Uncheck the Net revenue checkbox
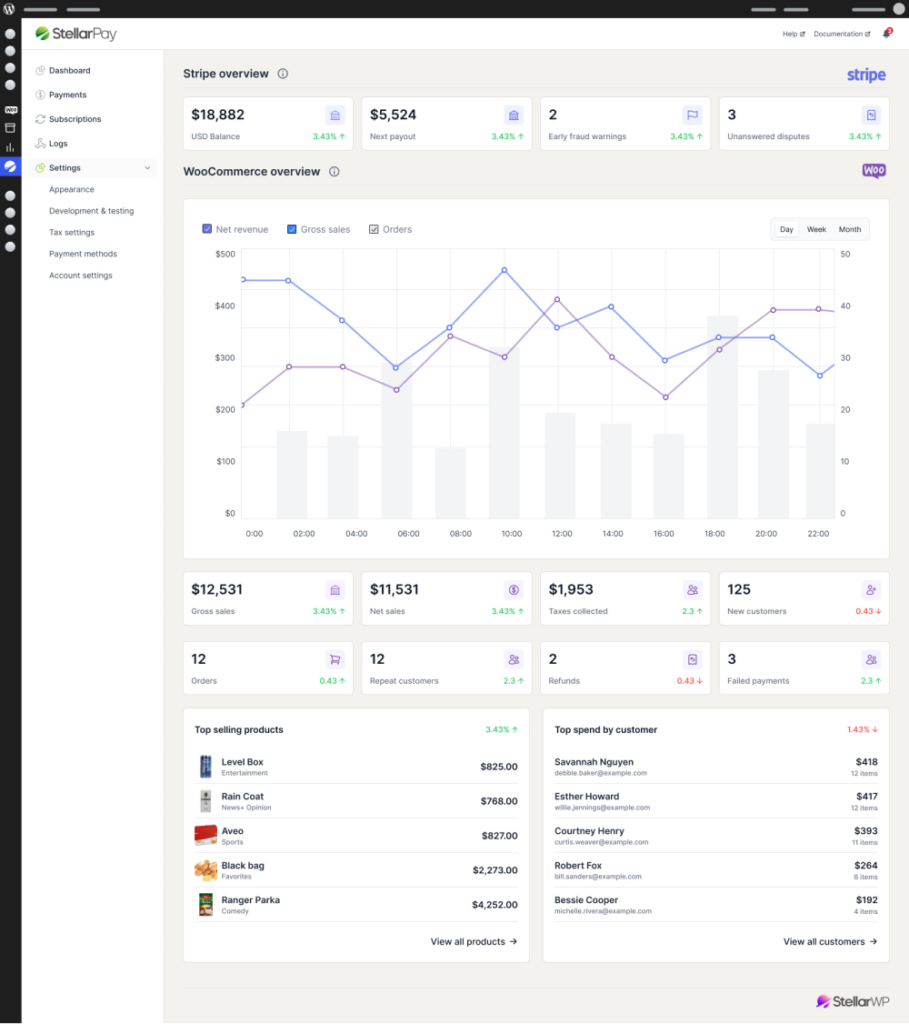Screen dimensions: 909x1024 click(207, 229)
